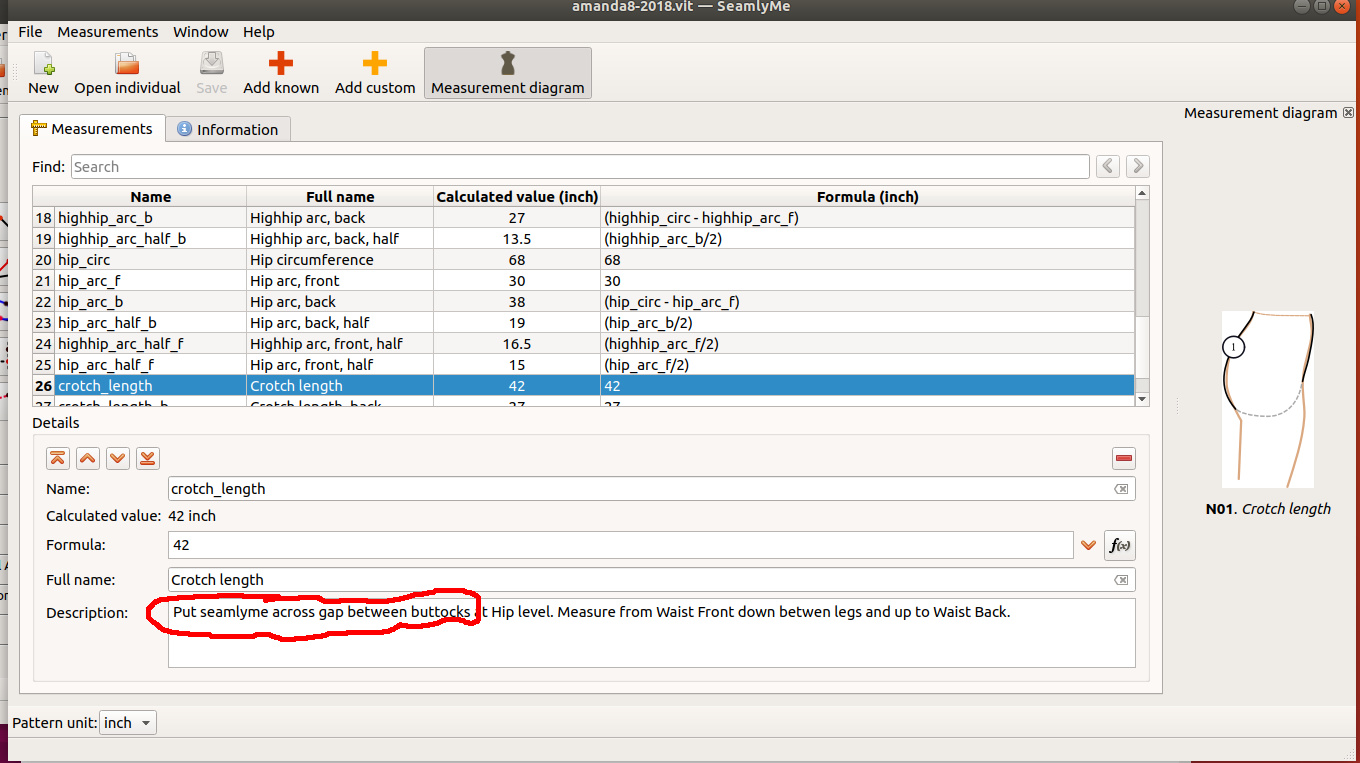Go to next search result arrow
The height and width of the screenshot is (763, 1360).
click(1137, 167)
